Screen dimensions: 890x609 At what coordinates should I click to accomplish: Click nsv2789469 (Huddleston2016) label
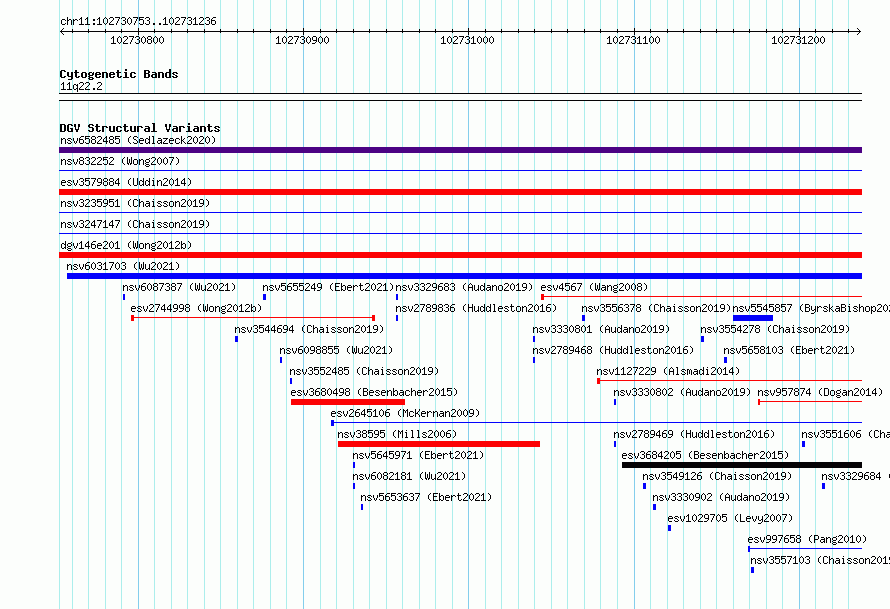(x=694, y=434)
